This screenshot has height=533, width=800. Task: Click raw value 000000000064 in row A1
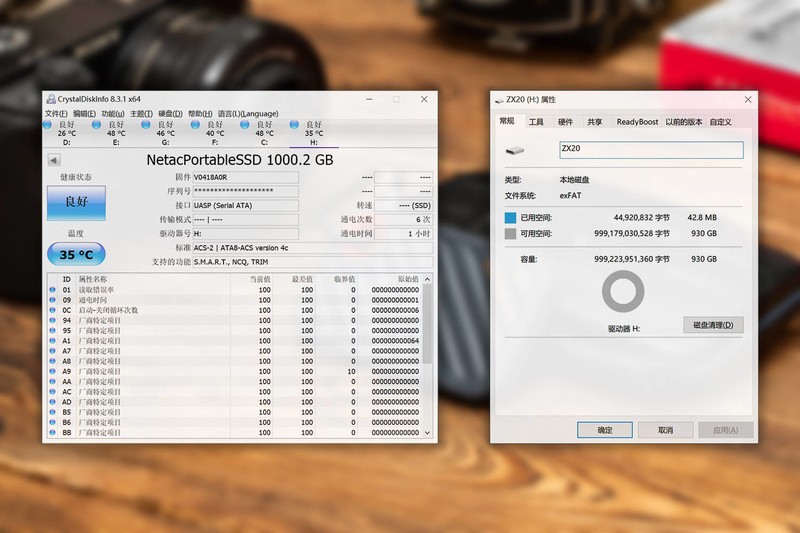tap(395, 341)
